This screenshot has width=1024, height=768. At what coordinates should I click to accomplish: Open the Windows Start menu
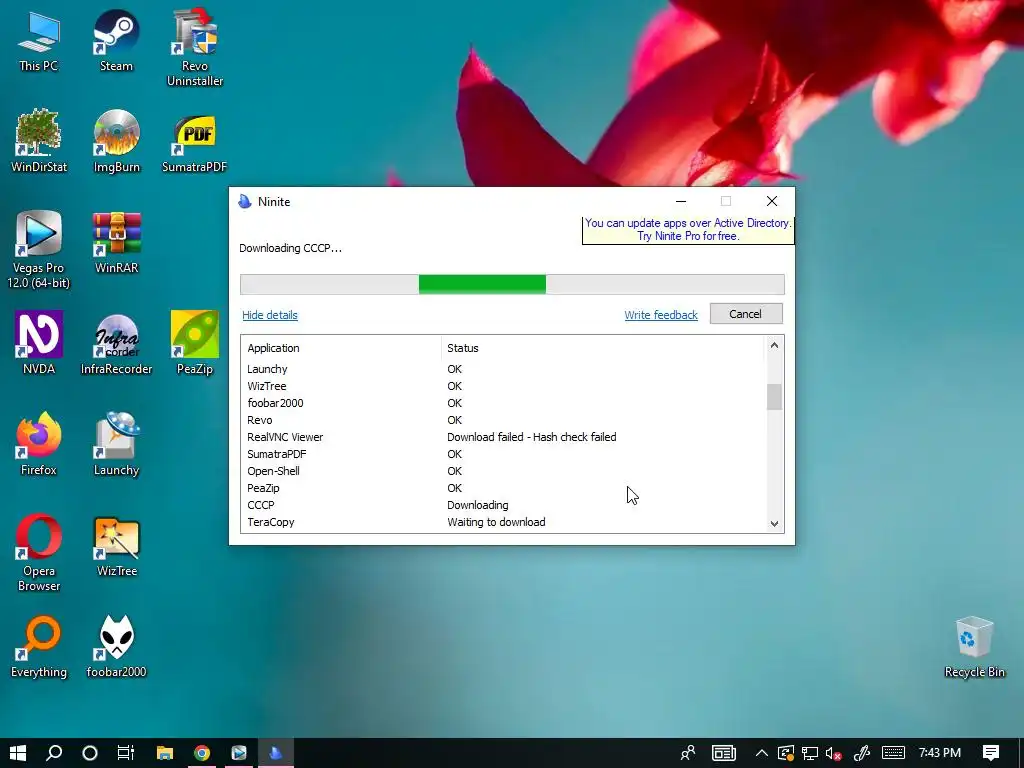tap(18, 753)
